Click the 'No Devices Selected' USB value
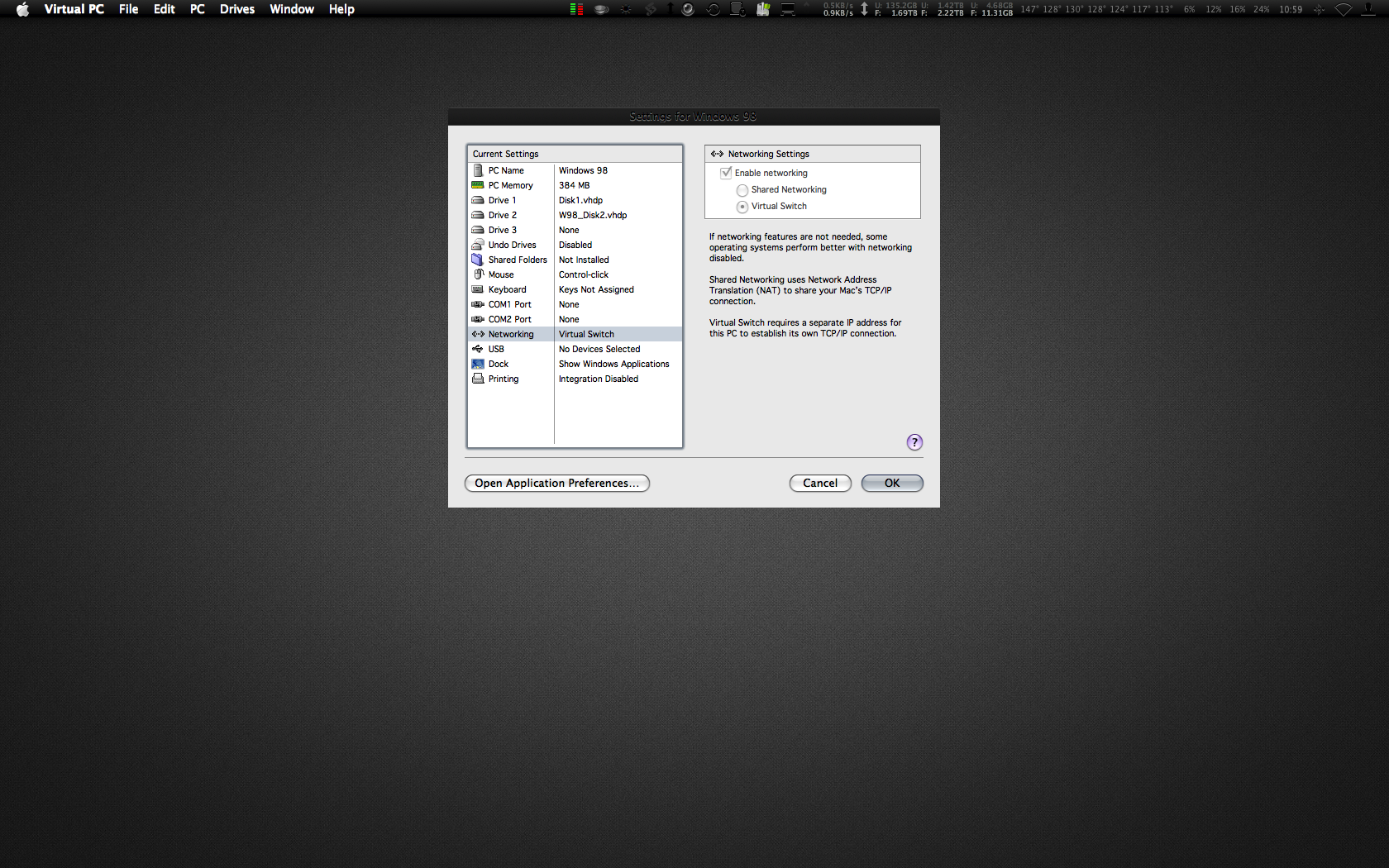The width and height of the screenshot is (1389, 868). [x=599, y=349]
